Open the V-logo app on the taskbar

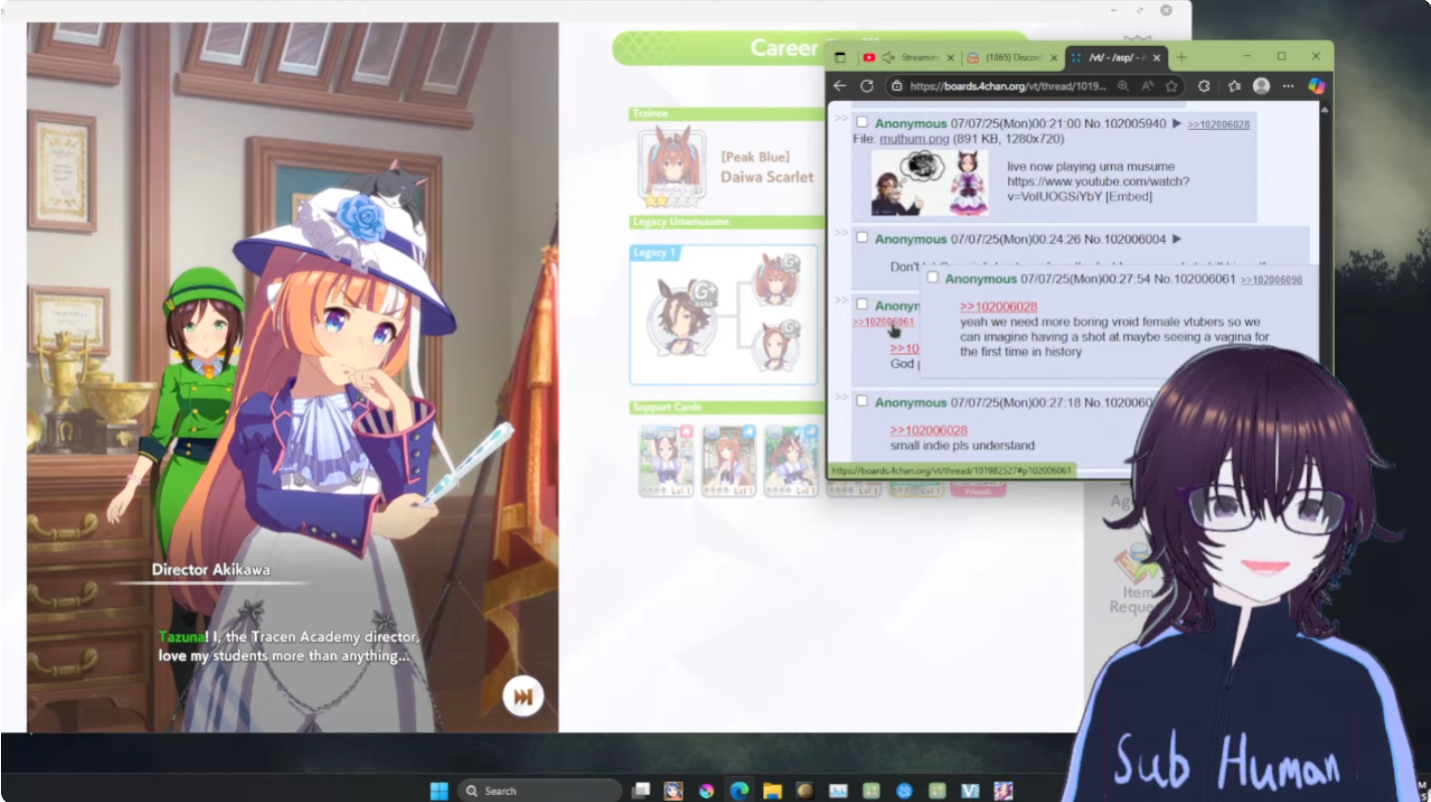970,790
